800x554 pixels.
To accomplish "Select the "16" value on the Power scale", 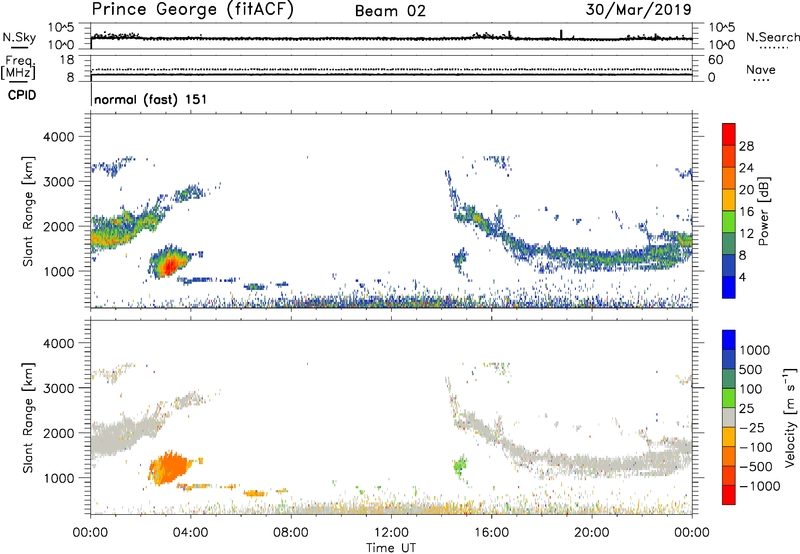I will point(746,212).
